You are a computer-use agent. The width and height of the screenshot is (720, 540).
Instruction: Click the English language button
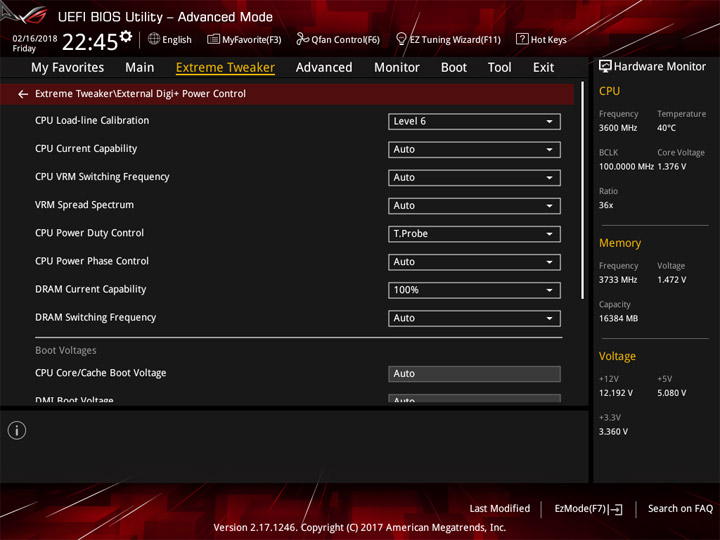coord(170,39)
